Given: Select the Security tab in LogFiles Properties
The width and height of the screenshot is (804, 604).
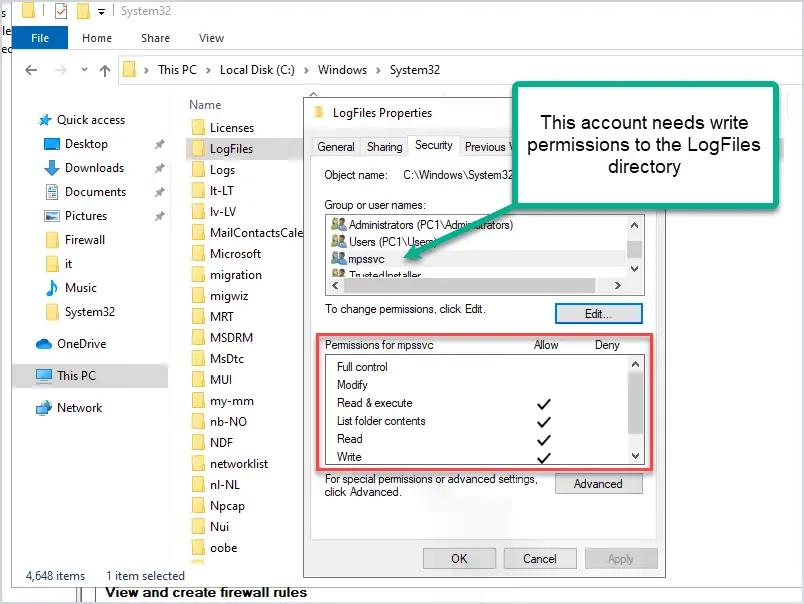Looking at the screenshot, I should point(434,145).
